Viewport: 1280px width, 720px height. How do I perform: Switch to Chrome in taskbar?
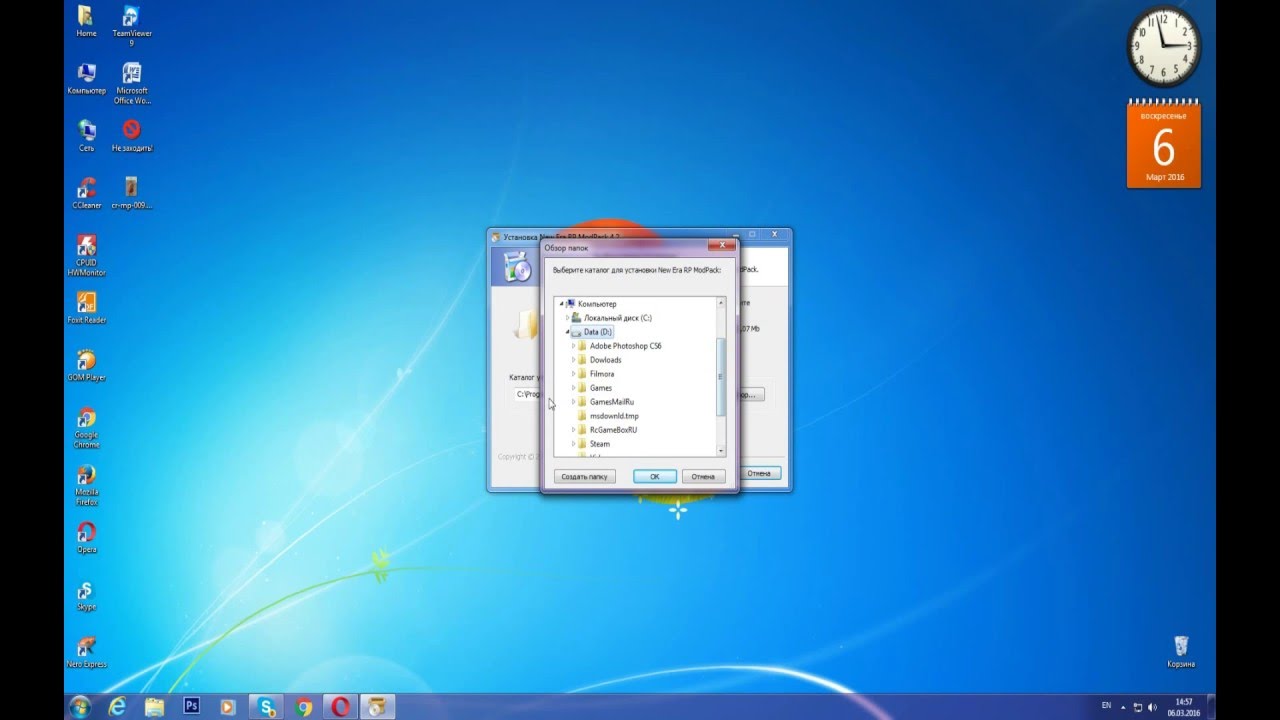pos(304,707)
